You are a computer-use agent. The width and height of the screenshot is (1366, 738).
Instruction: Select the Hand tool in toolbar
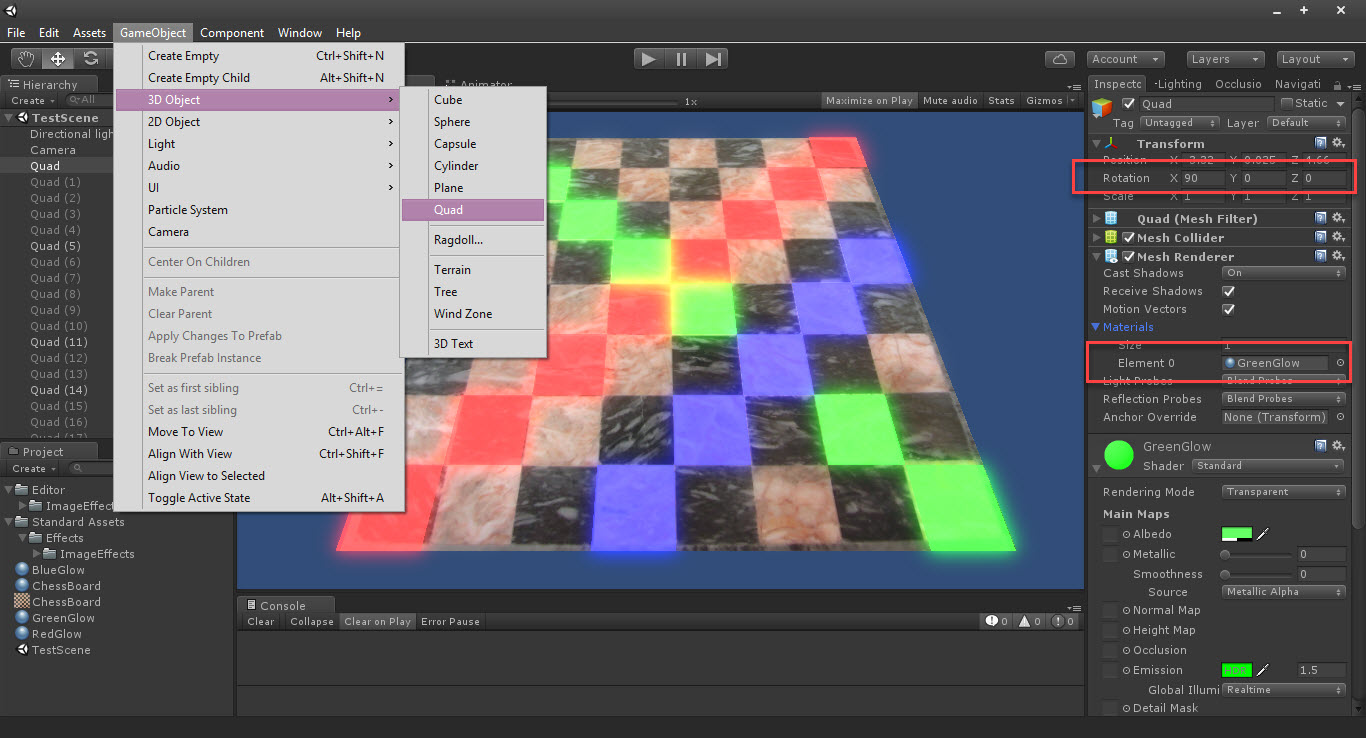(26, 59)
